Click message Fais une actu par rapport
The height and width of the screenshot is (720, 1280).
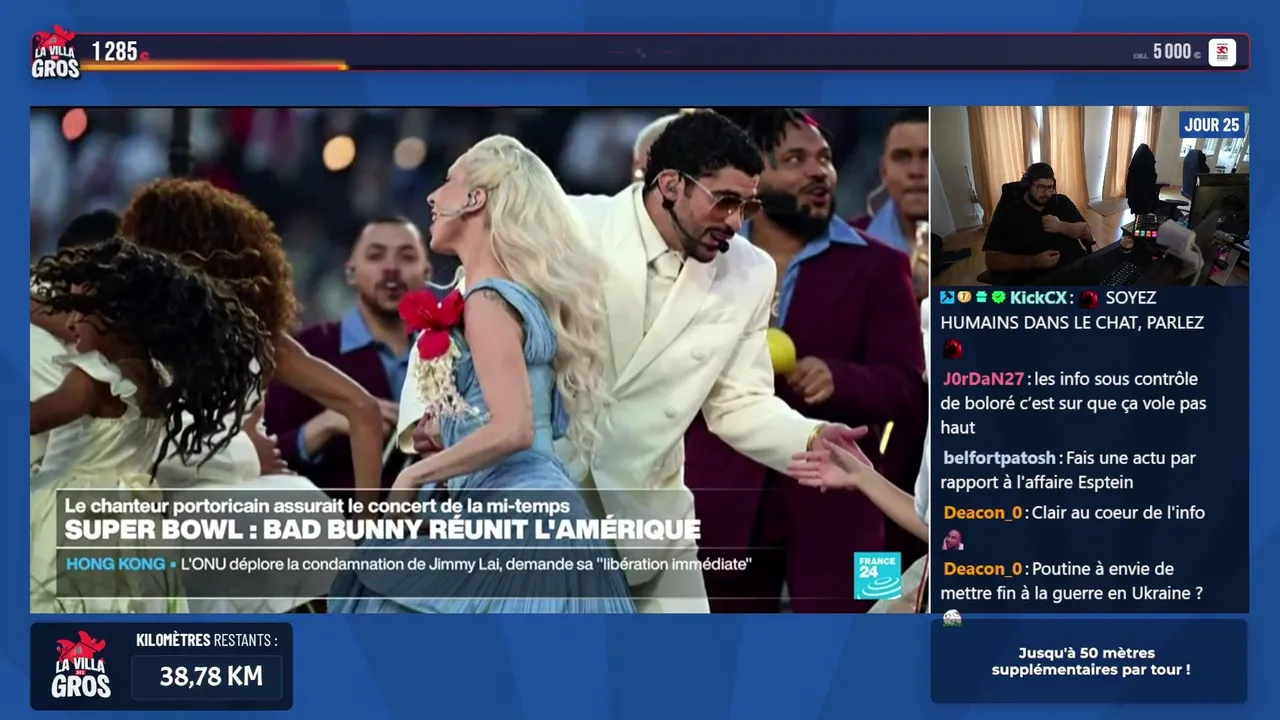1069,470
